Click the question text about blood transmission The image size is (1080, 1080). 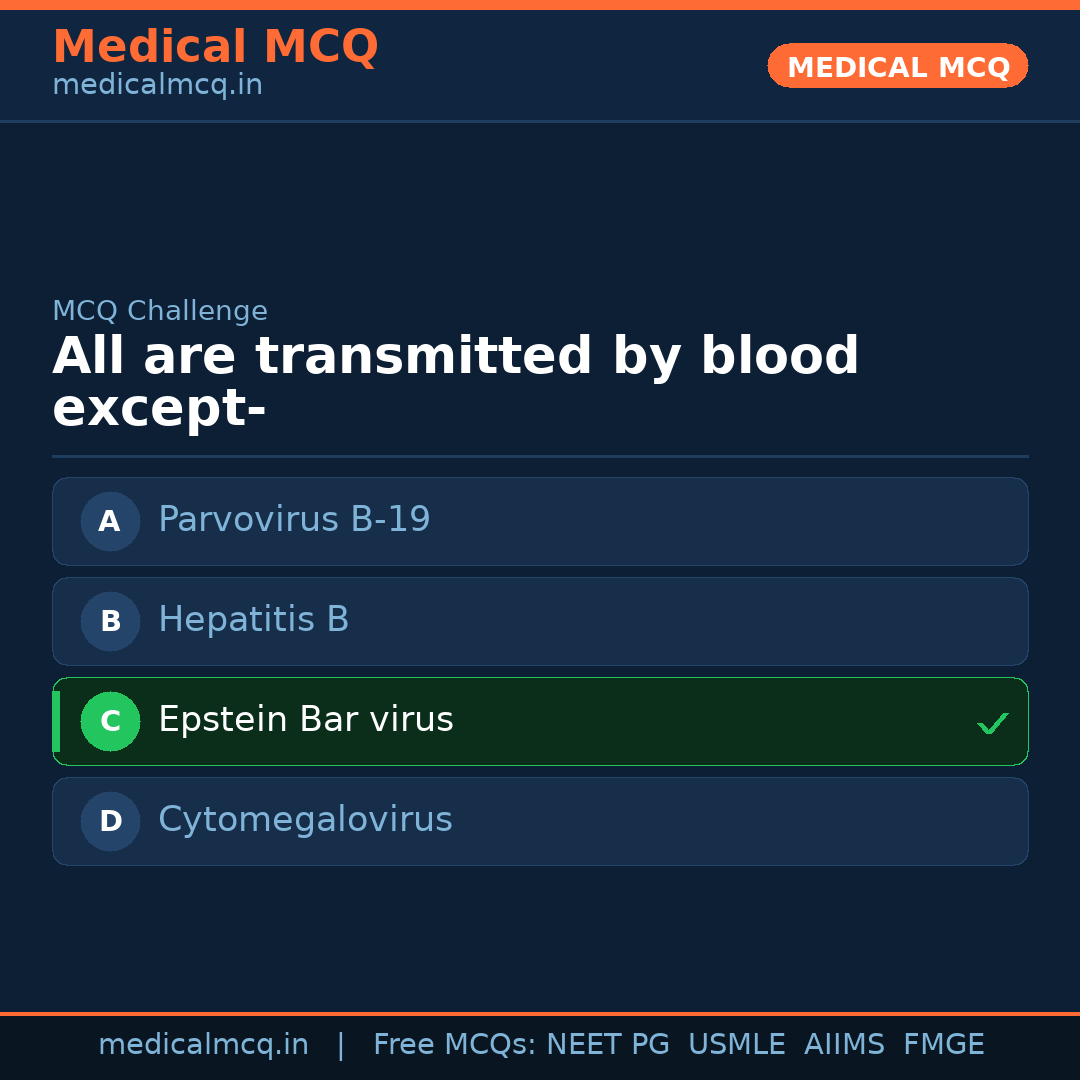click(455, 383)
